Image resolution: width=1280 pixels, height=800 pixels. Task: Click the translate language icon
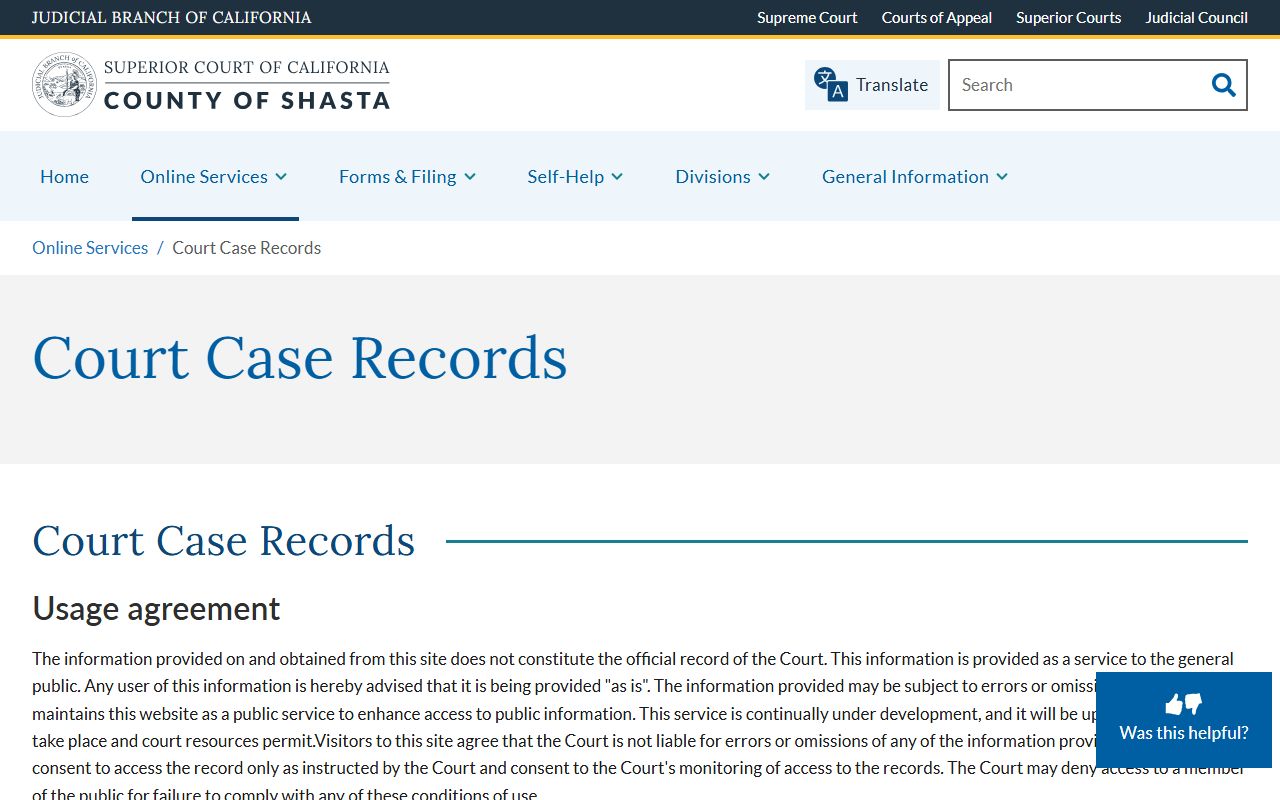click(830, 85)
